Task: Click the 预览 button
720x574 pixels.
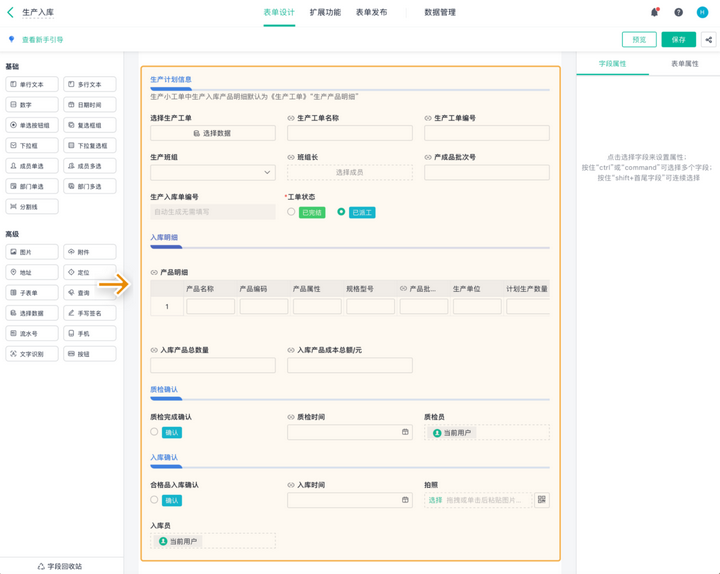Action: [639, 40]
